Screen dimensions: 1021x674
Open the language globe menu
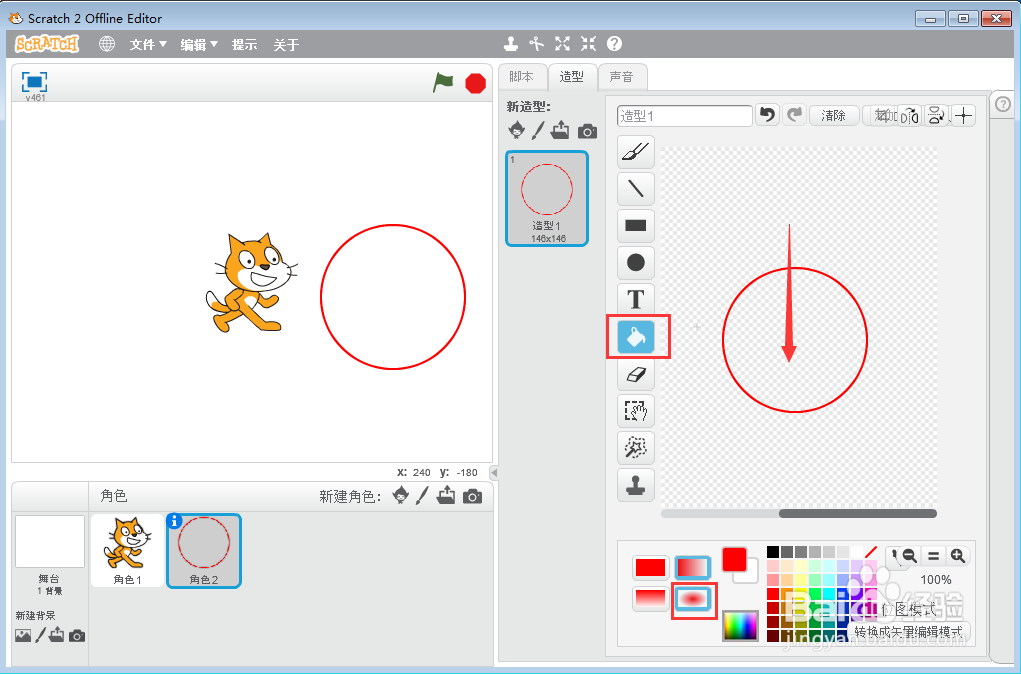107,44
